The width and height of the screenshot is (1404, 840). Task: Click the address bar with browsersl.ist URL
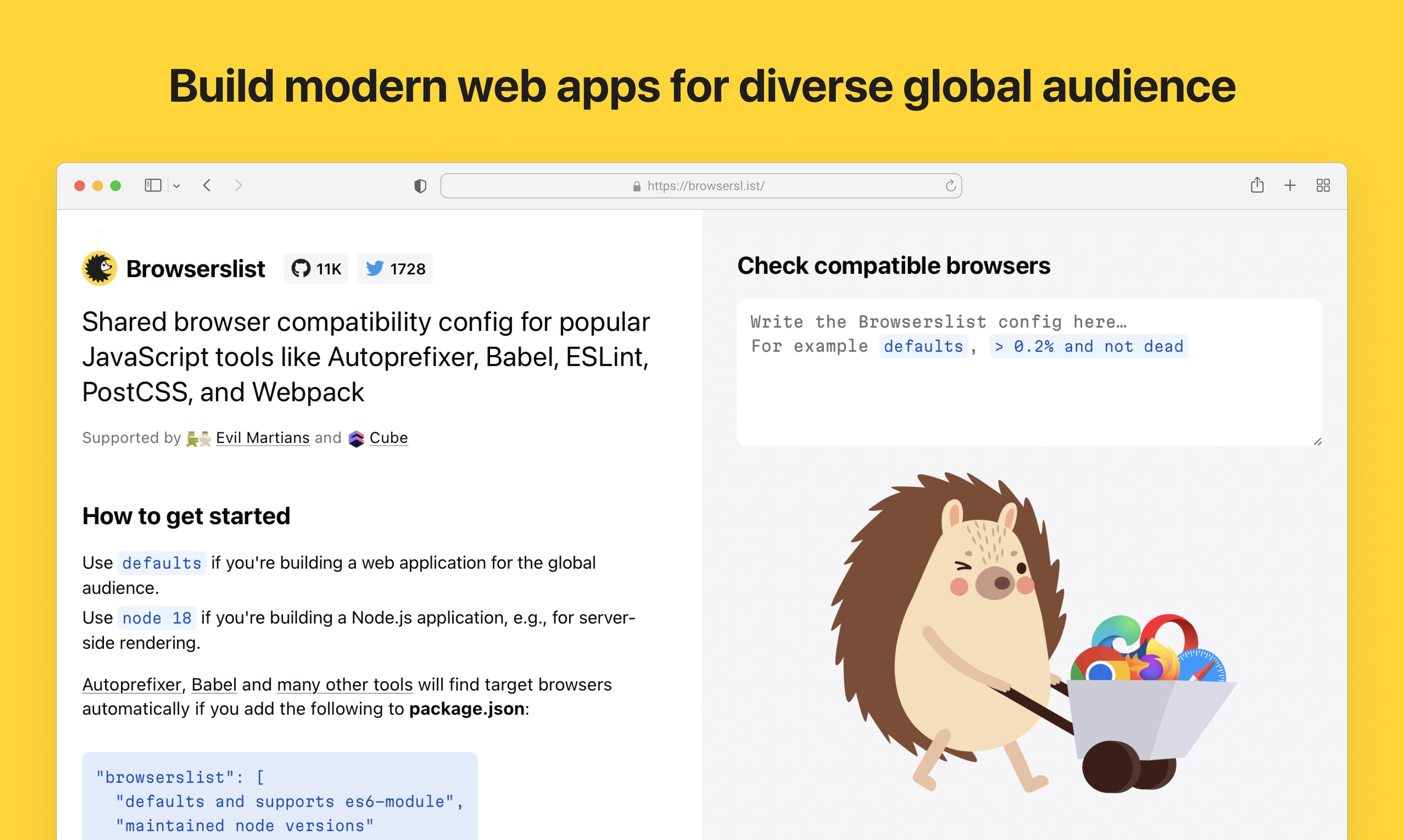701,186
